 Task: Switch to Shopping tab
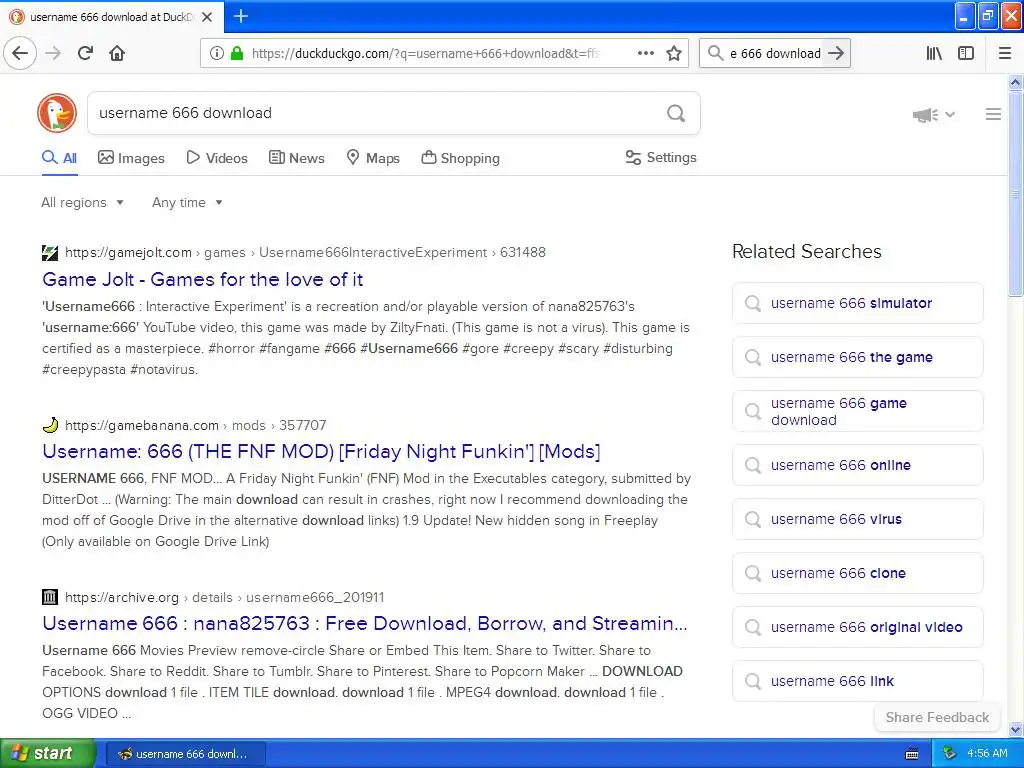[460, 158]
